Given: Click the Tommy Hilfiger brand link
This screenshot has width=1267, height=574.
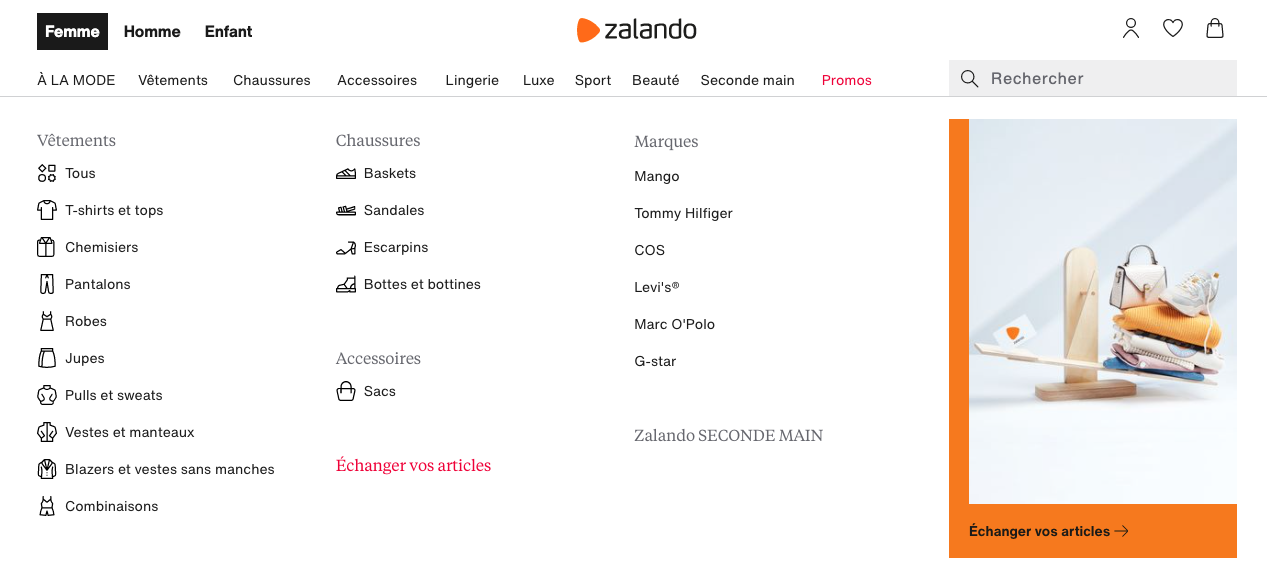Looking at the screenshot, I should [x=684, y=213].
